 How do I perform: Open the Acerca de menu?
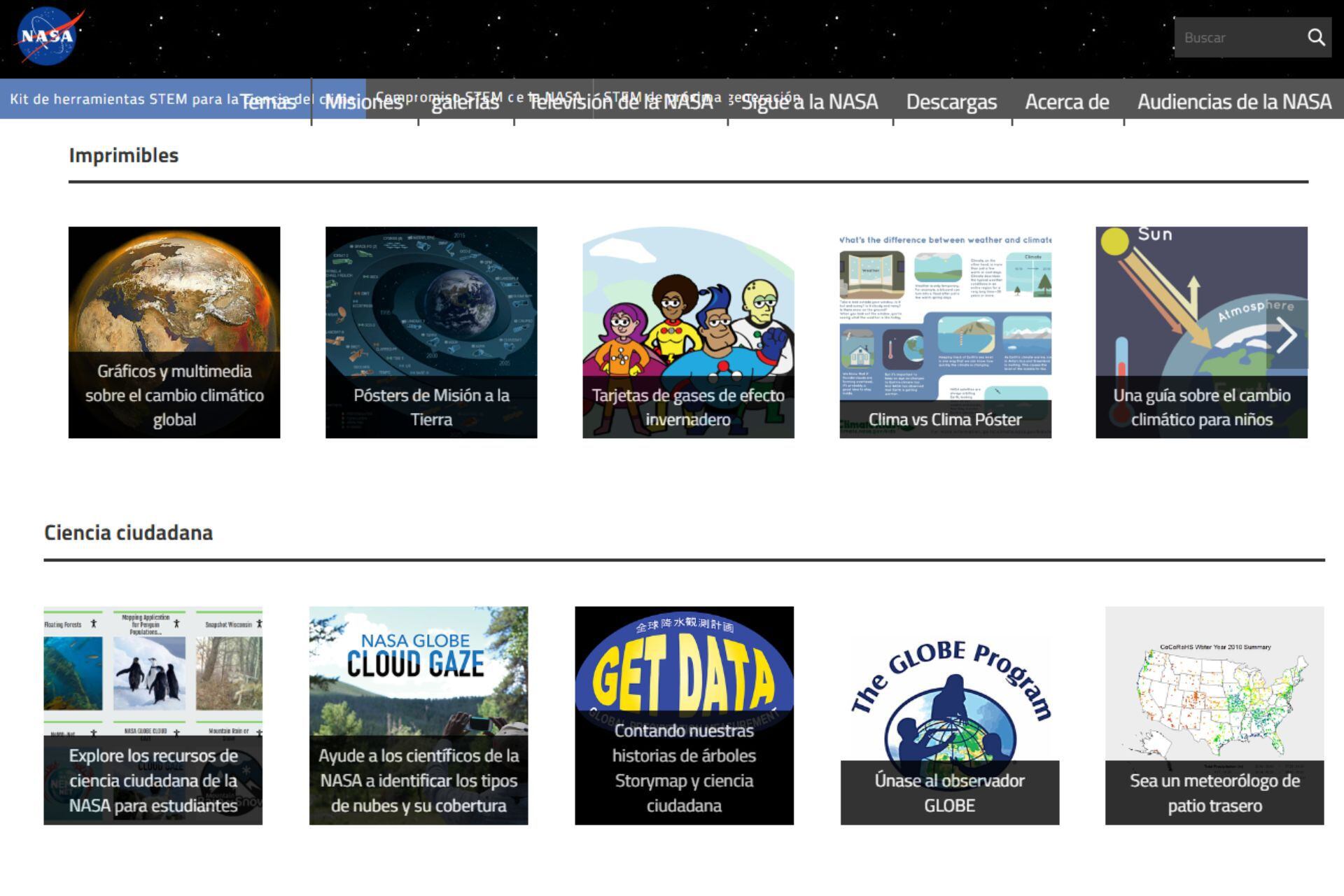[x=1067, y=102]
